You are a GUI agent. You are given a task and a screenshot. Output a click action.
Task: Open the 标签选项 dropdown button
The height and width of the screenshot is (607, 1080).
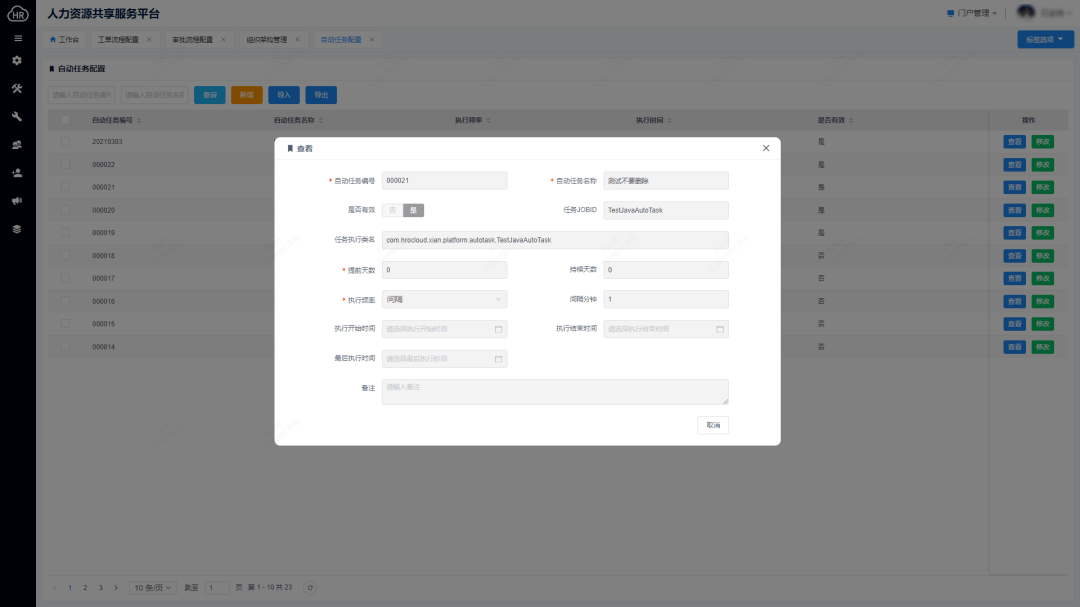(1045, 39)
